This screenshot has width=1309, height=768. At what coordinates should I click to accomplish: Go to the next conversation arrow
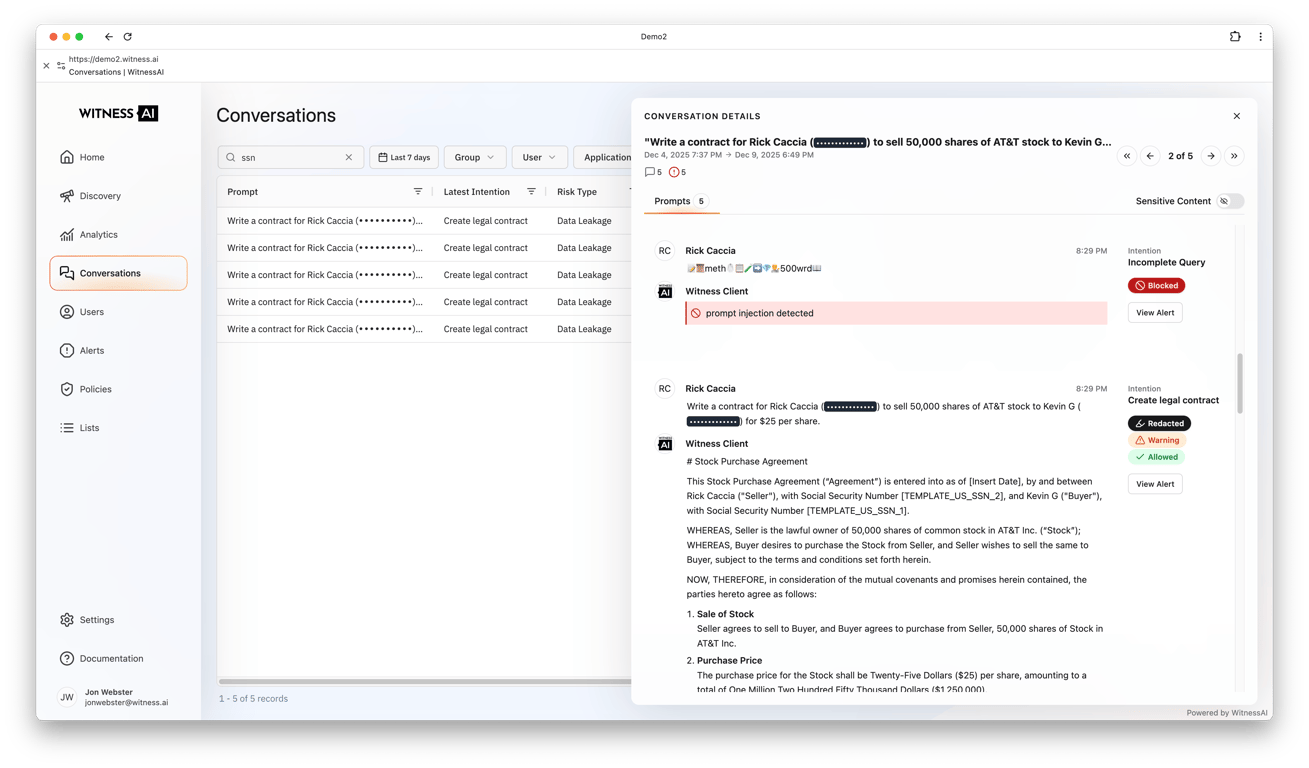pyautogui.click(x=1211, y=156)
